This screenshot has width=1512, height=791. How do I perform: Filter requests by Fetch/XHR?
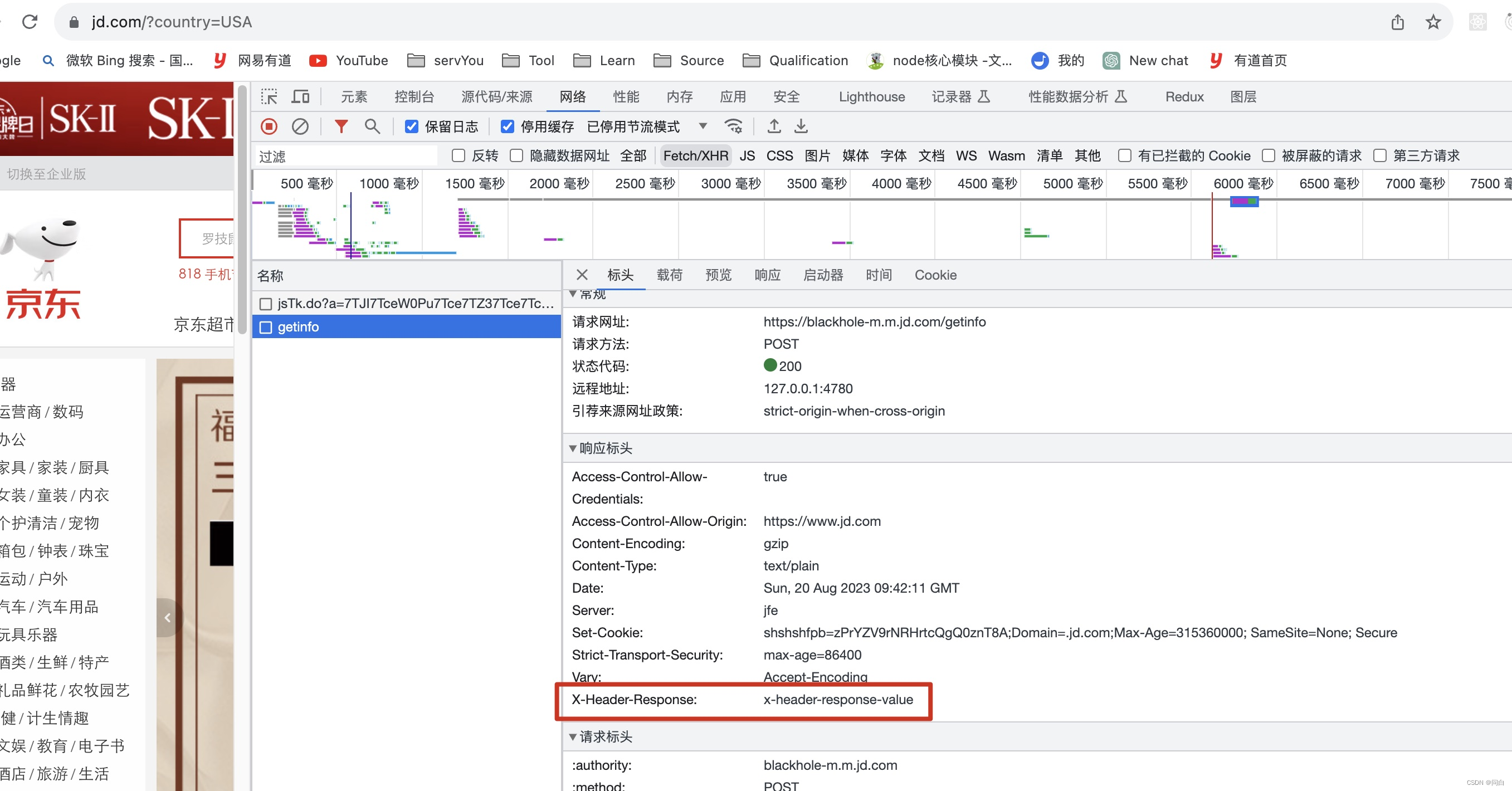click(x=695, y=155)
